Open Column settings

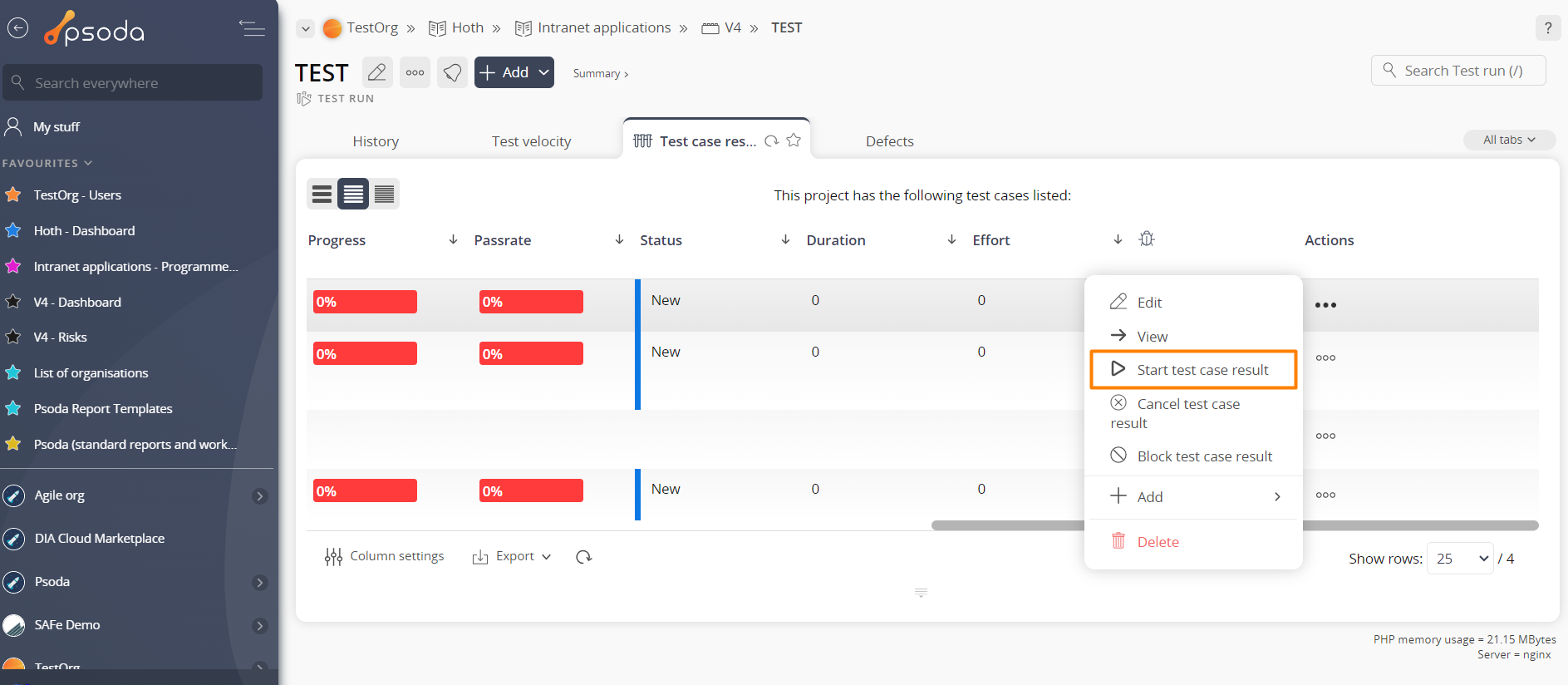(385, 556)
